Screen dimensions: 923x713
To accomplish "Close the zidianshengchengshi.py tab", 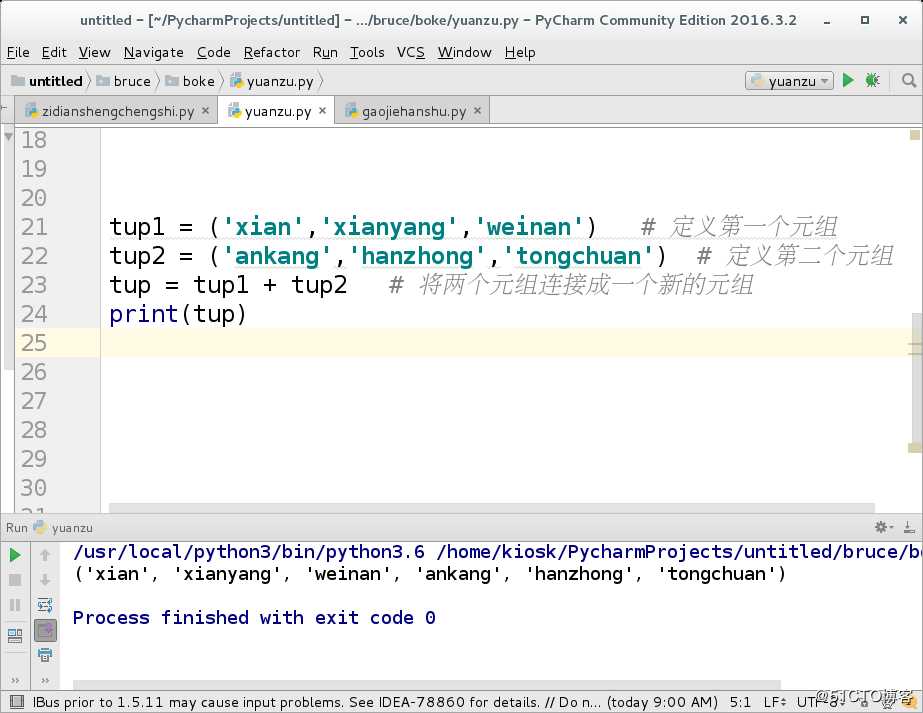I will [x=205, y=110].
